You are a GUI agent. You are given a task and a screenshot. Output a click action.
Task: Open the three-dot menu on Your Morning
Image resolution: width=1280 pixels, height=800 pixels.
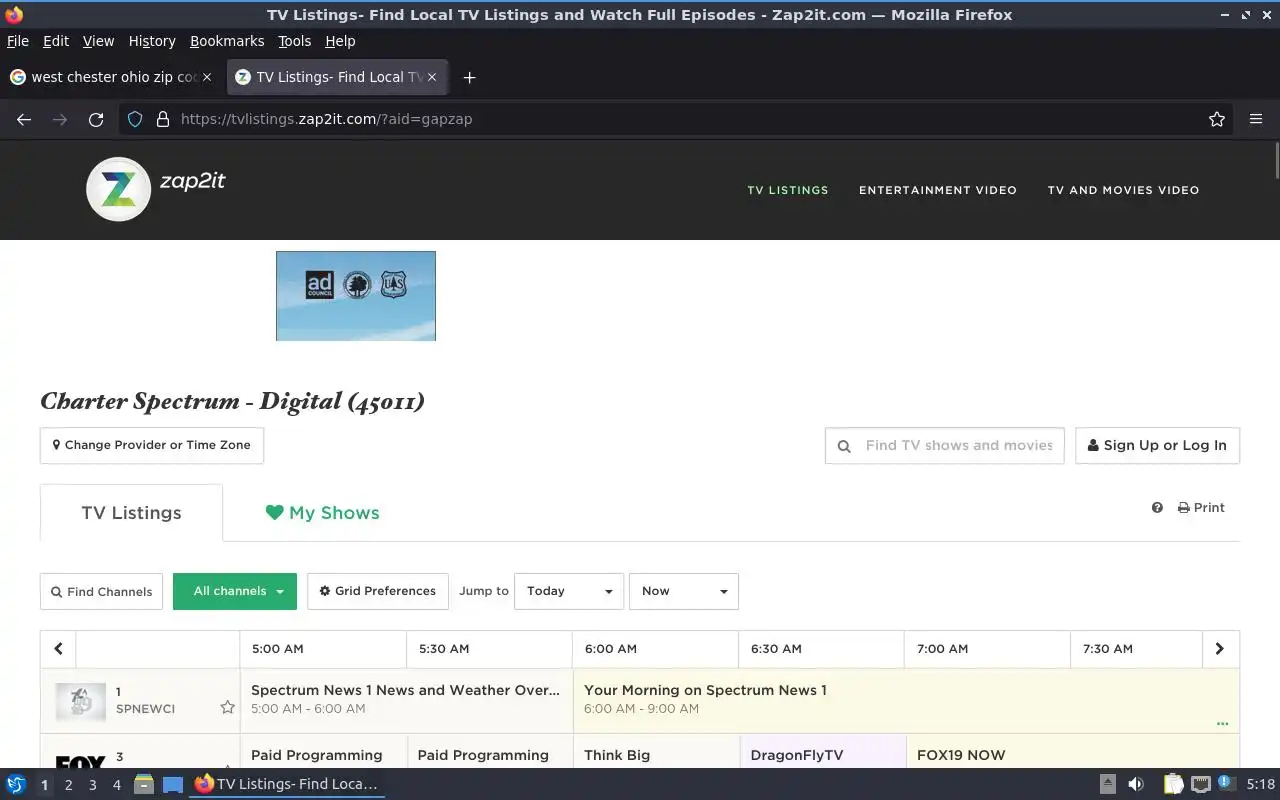pos(1222,723)
